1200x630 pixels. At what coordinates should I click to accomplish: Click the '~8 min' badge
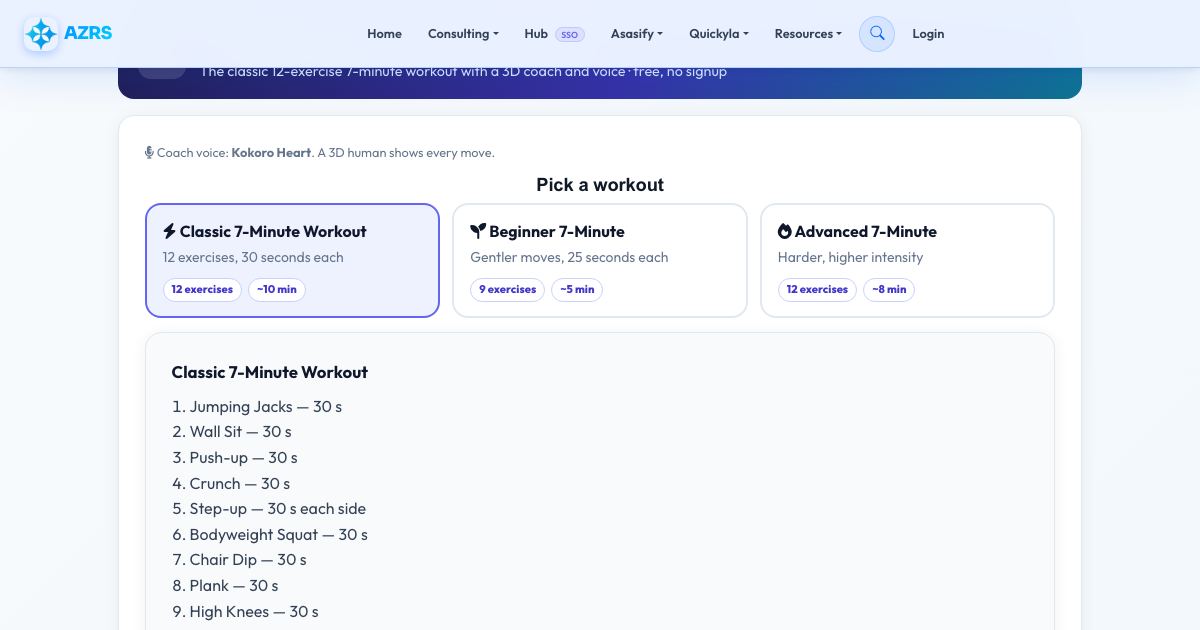[x=889, y=290]
